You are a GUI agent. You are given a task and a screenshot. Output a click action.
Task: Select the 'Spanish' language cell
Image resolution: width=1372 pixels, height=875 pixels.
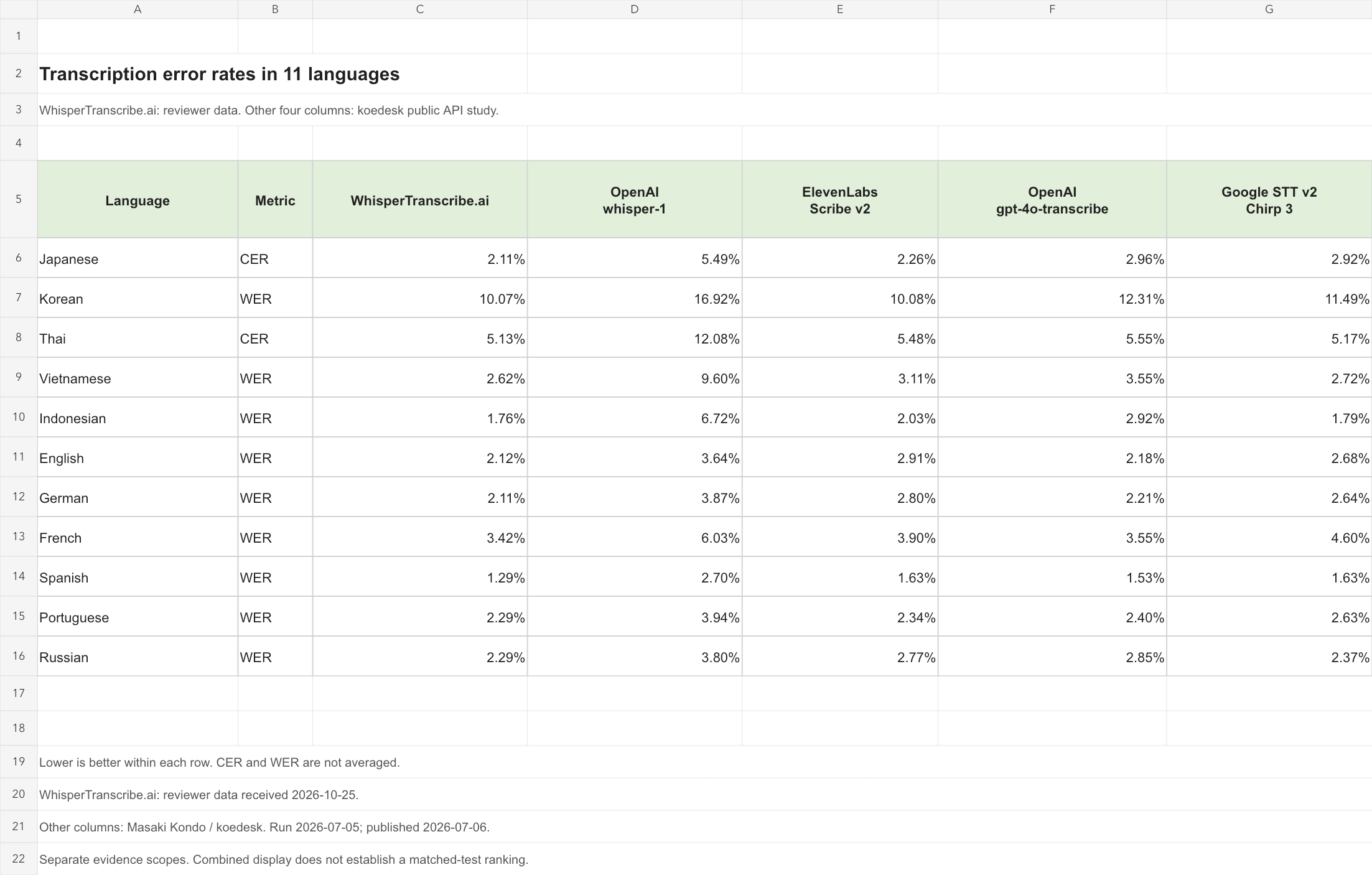pos(138,577)
